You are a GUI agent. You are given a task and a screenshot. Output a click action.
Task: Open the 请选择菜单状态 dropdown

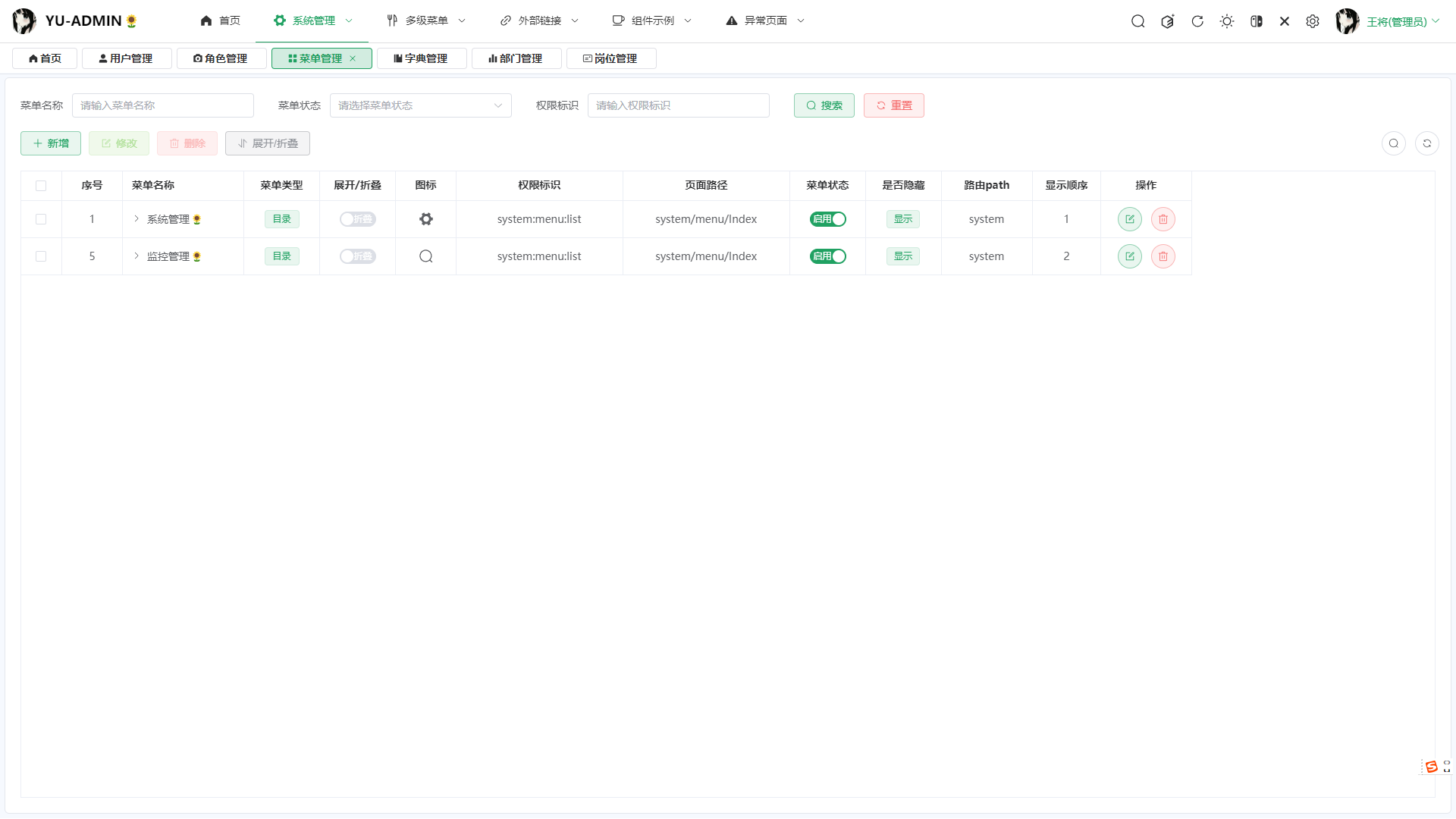pyautogui.click(x=420, y=105)
